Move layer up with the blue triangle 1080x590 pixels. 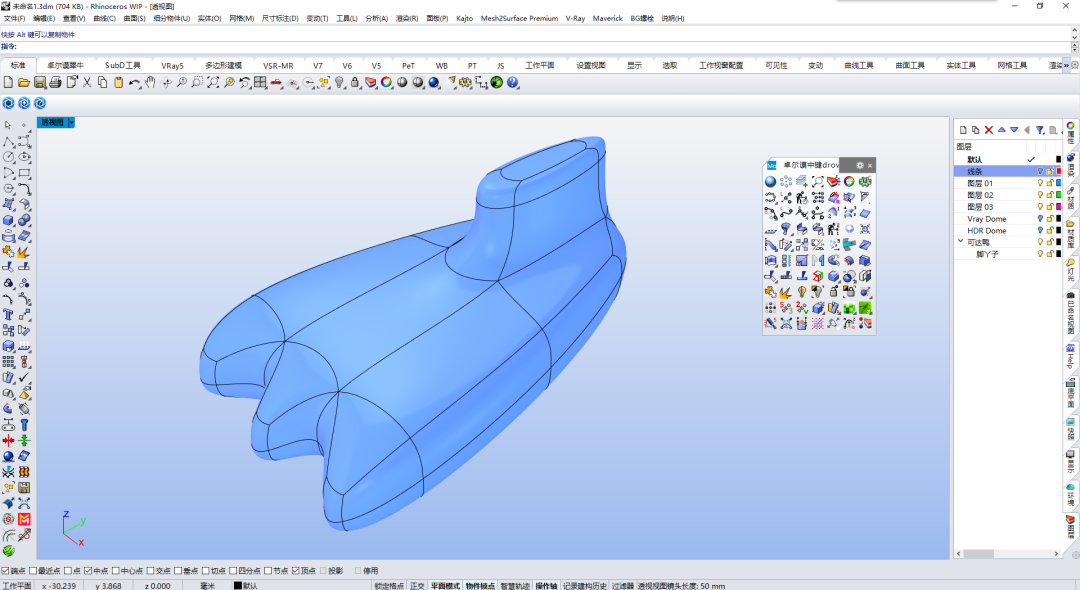coord(1001,129)
